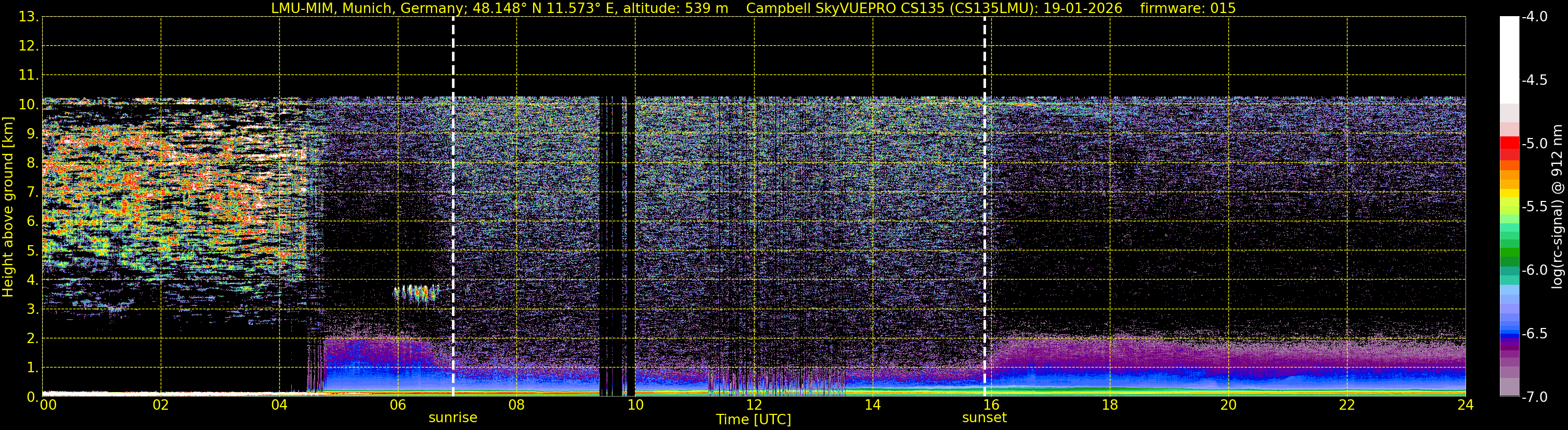Screen dimensions: 1568x430
Task: Click the 13 km height tick label
Action: coord(27,17)
